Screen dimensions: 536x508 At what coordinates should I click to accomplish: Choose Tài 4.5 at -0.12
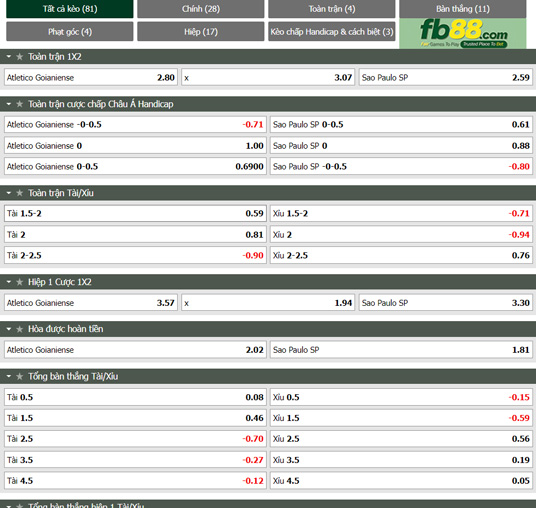pos(135,481)
